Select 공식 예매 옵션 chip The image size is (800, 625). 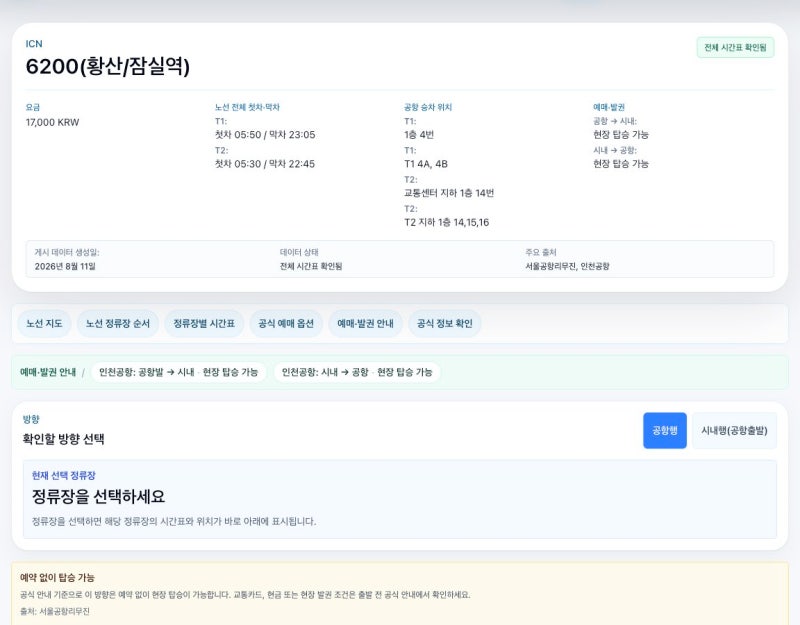tap(286, 323)
